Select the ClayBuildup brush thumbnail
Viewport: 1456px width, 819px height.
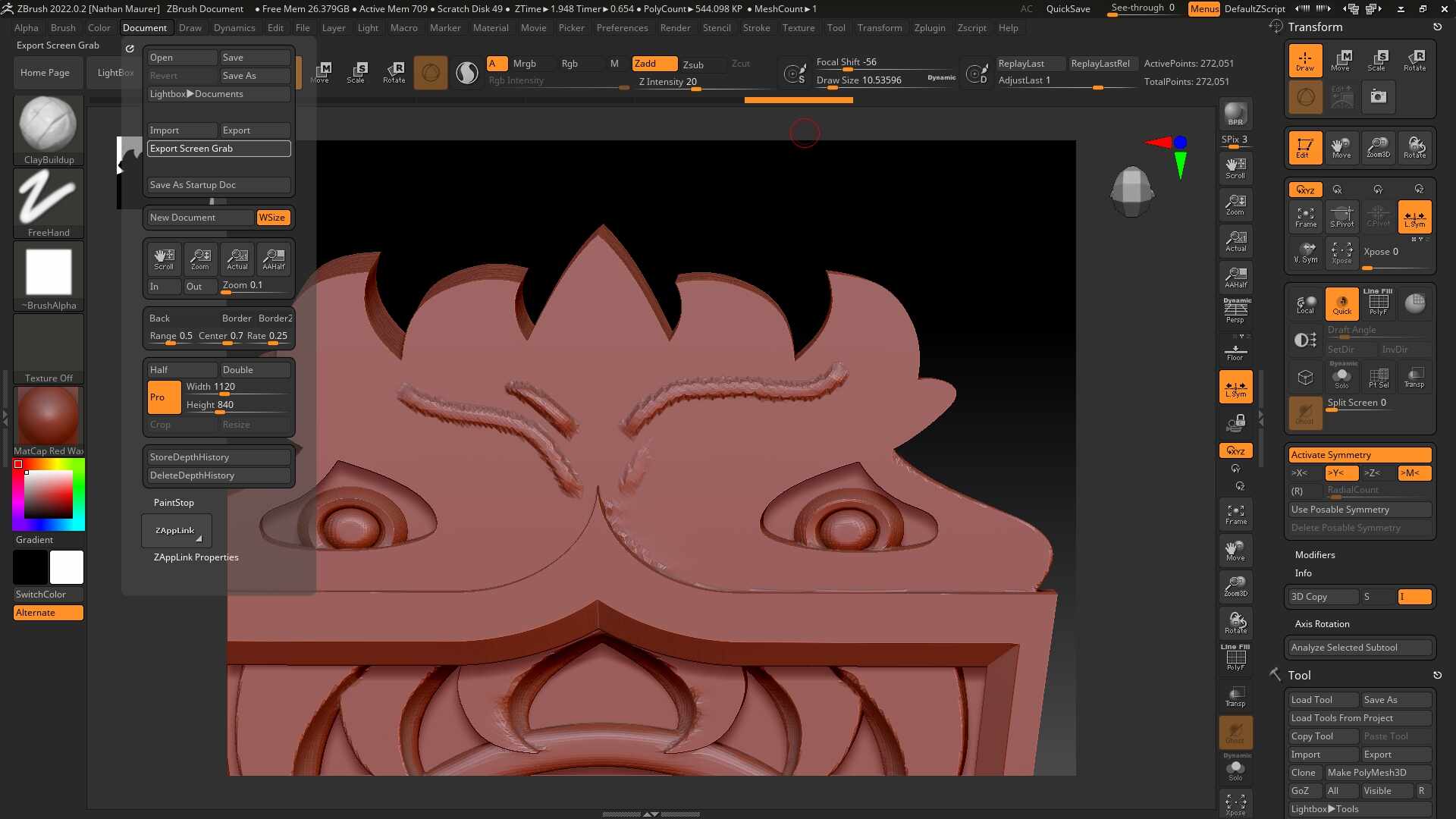pyautogui.click(x=48, y=125)
